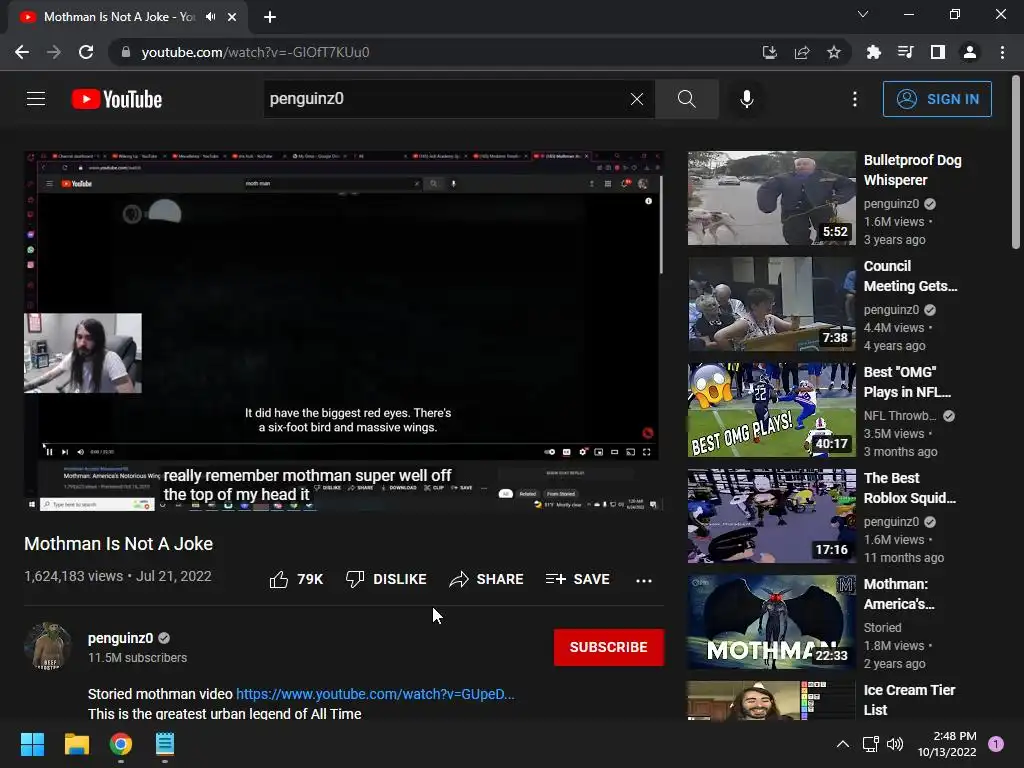1024x768 pixels.
Task: Click the address bar URL
Action: (255, 52)
